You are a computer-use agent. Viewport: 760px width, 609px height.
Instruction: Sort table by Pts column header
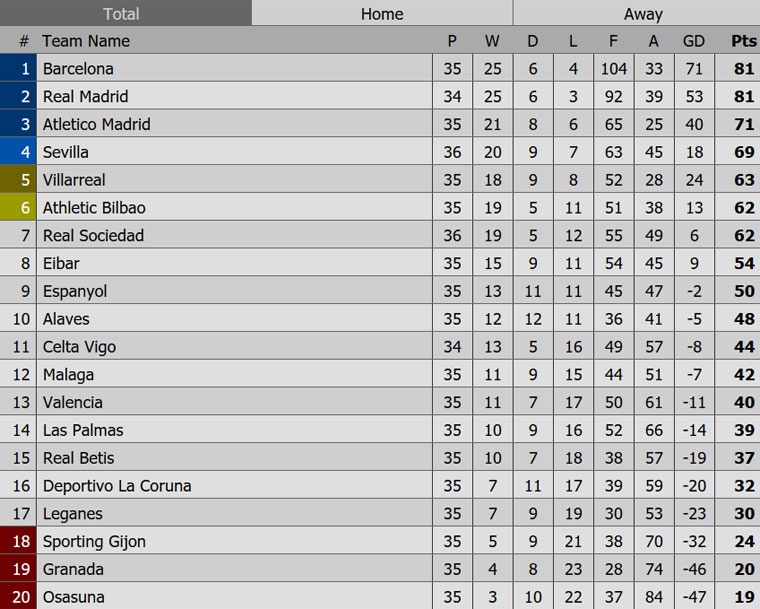tap(743, 41)
